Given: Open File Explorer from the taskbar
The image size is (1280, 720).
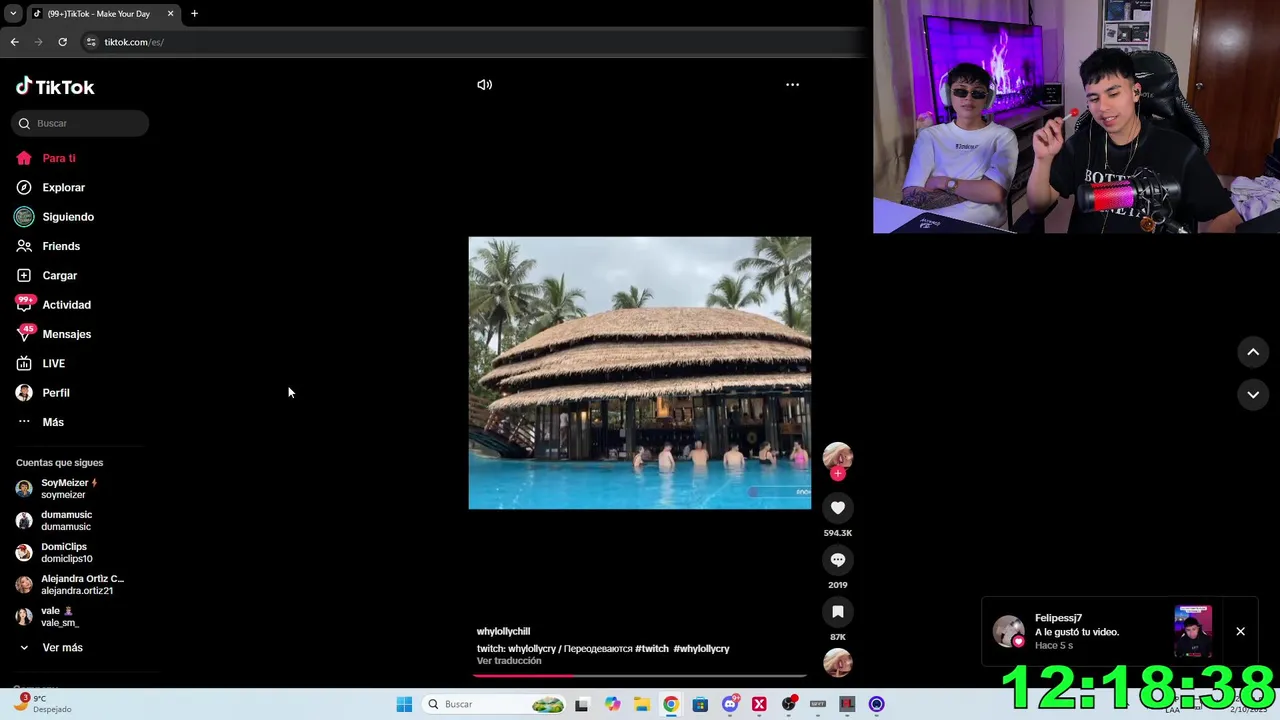Looking at the screenshot, I should point(641,704).
